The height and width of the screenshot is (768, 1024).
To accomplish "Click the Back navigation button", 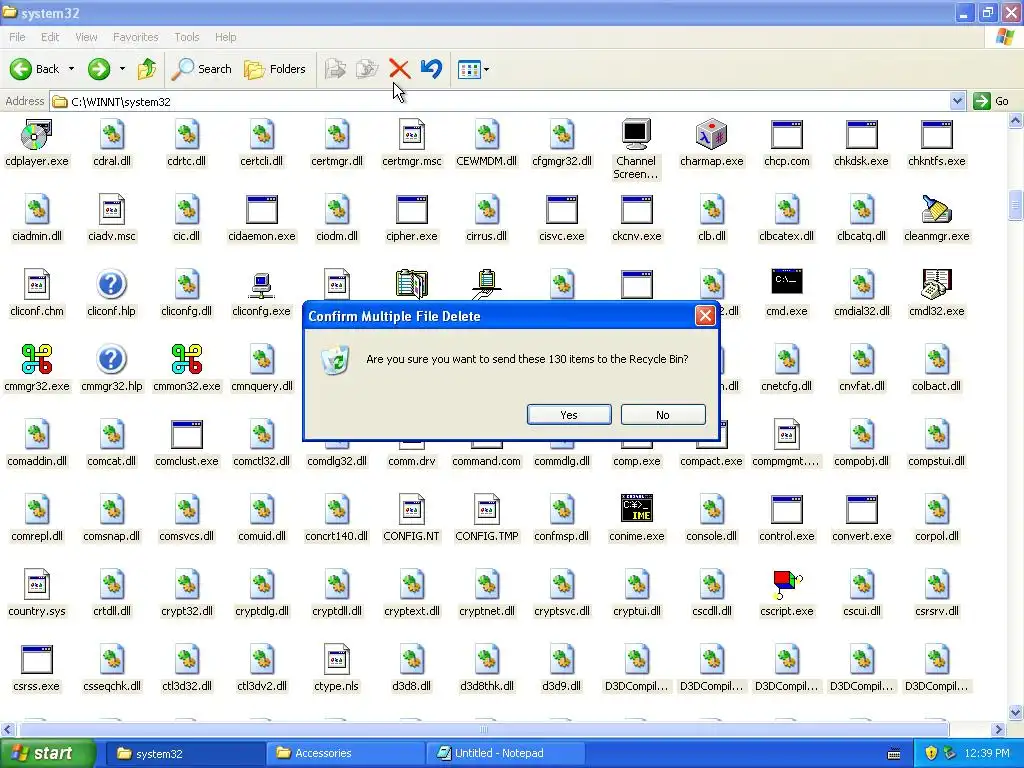I will point(35,69).
